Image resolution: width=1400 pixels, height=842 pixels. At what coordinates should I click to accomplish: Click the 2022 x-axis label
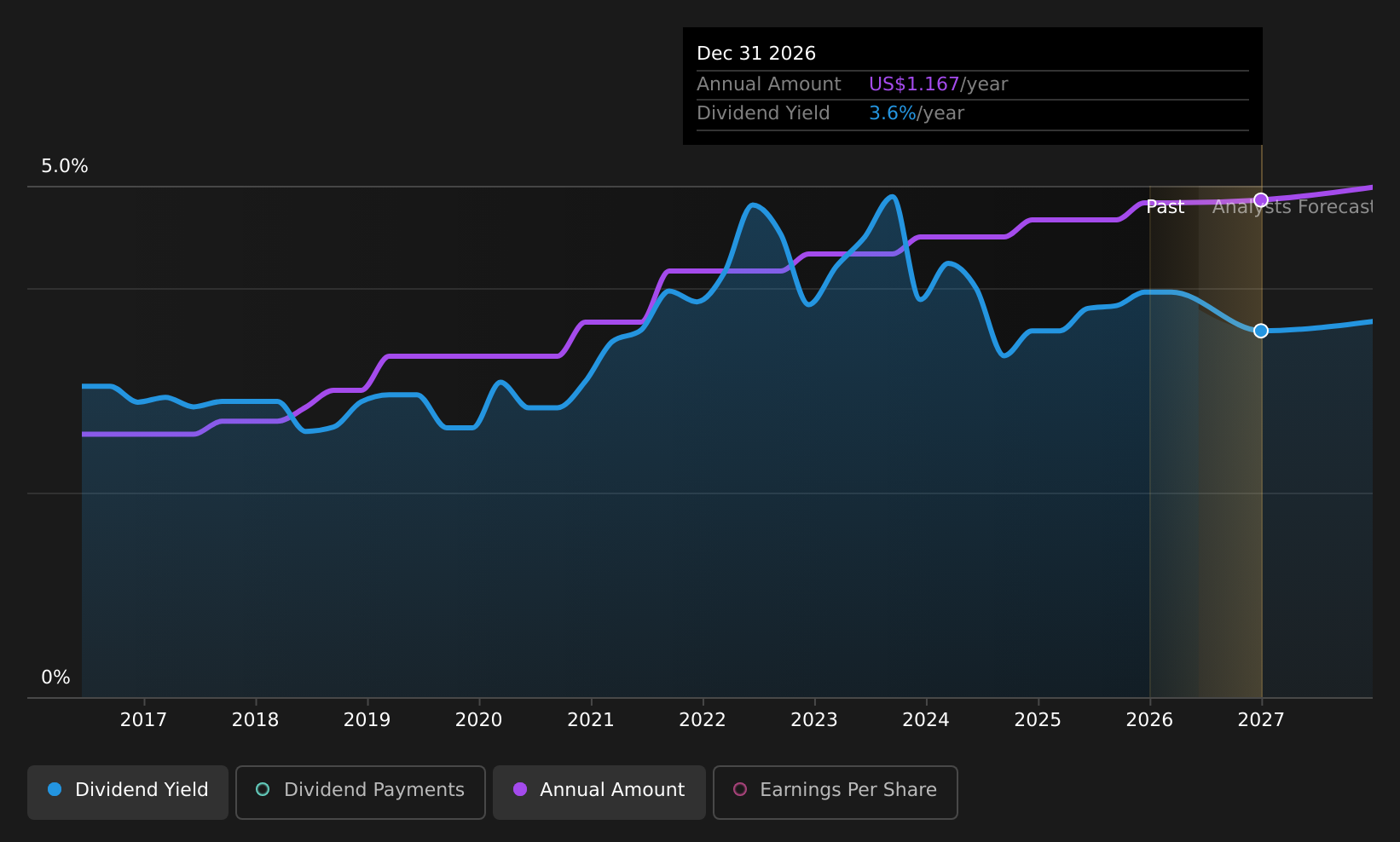703,720
